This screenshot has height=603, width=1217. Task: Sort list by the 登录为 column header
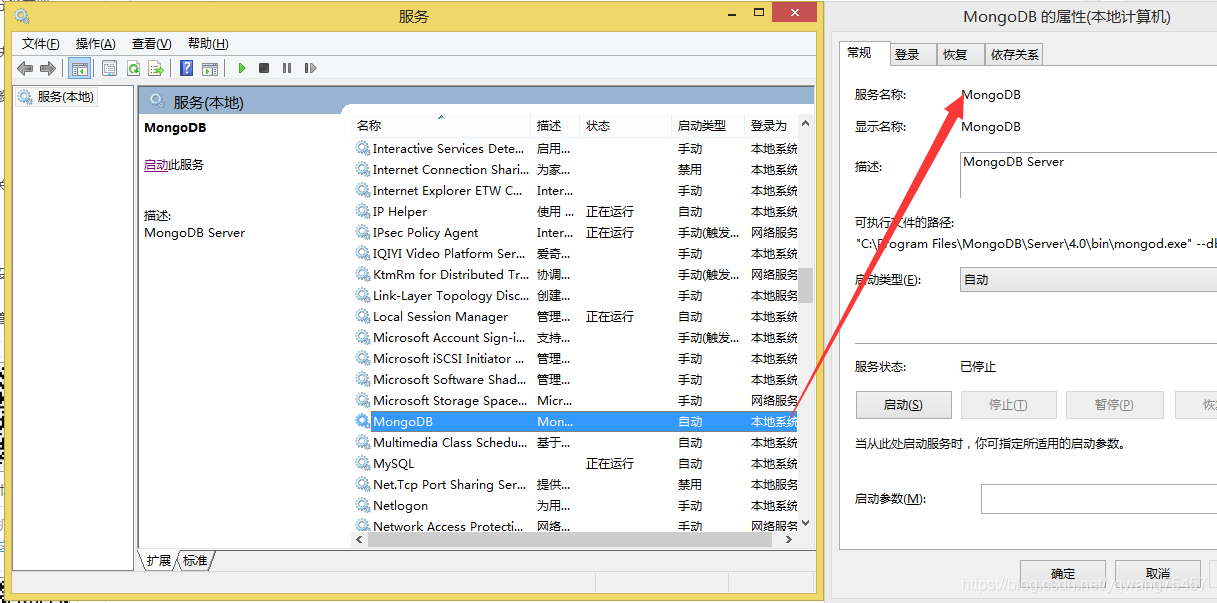(x=773, y=125)
